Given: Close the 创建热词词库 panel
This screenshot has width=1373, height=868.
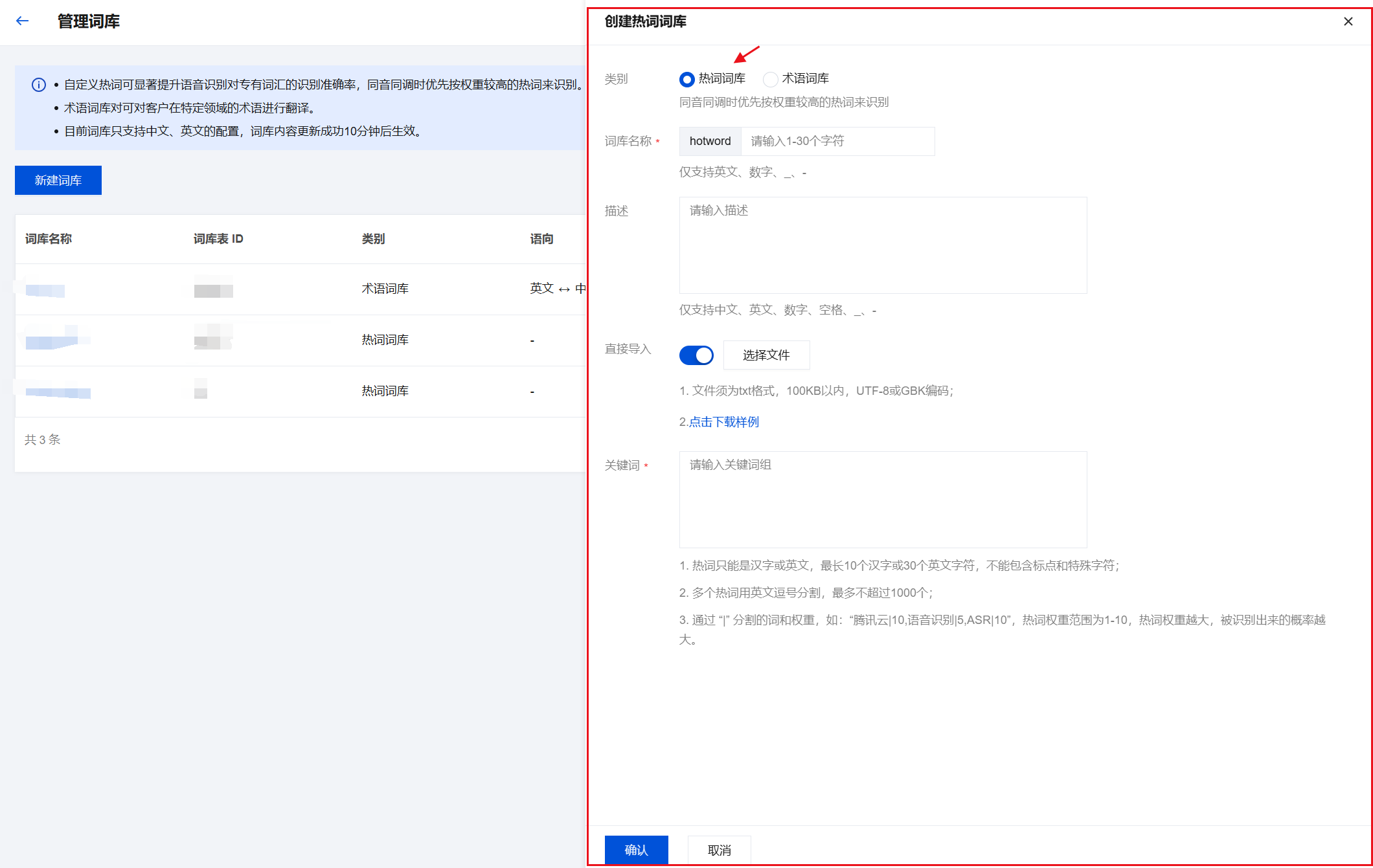Looking at the screenshot, I should 1348,21.
